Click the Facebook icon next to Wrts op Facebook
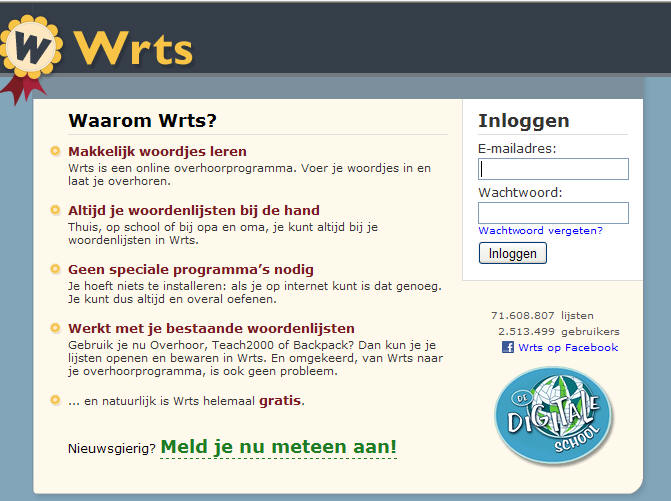Viewport: 671px width, 501px height. click(x=508, y=347)
